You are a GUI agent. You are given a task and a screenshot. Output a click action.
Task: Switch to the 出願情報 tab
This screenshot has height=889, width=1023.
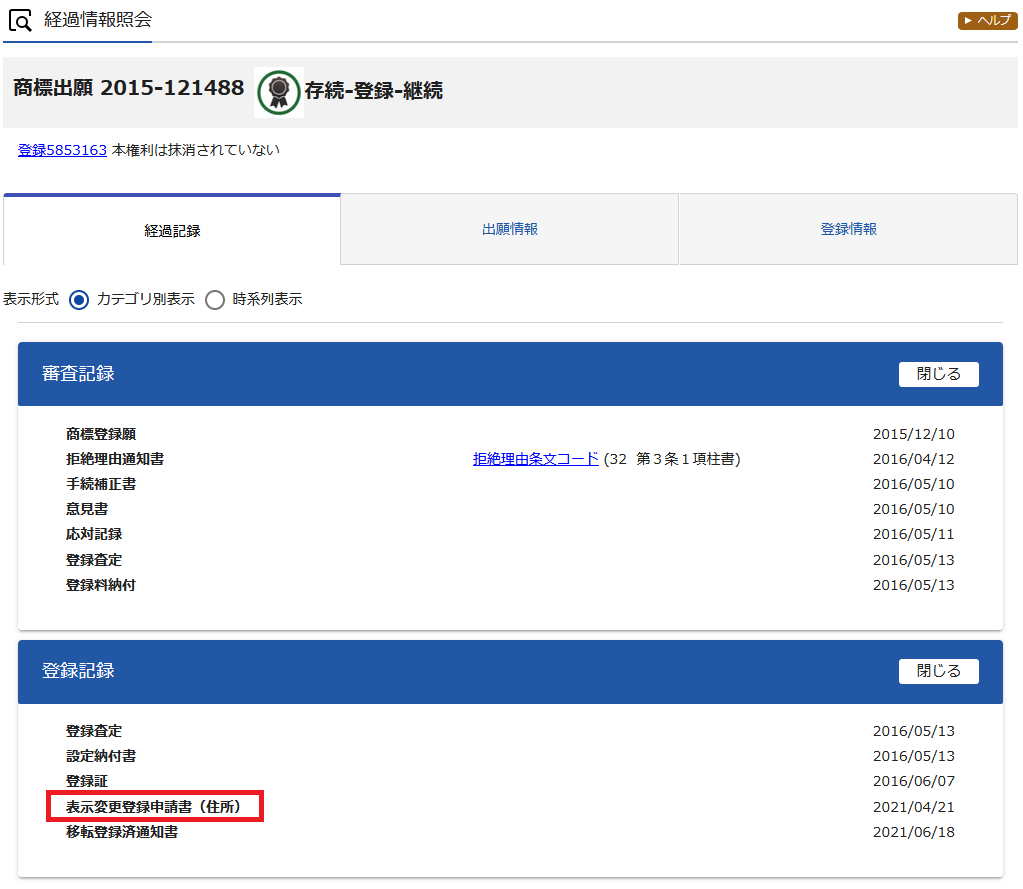coord(510,229)
